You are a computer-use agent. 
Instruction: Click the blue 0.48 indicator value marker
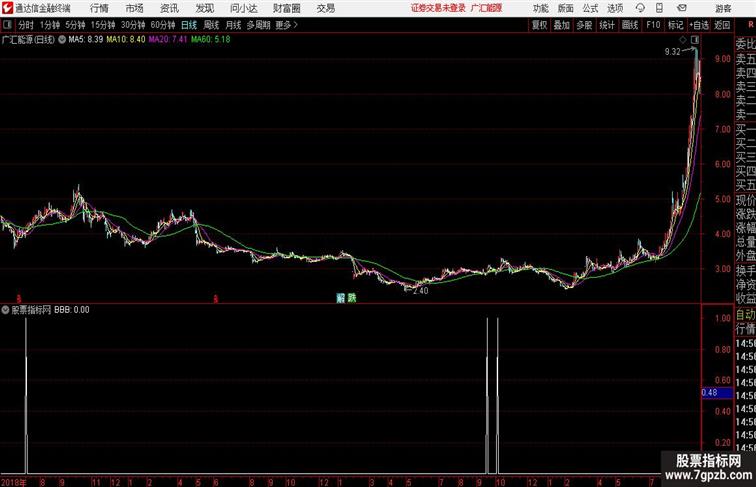pos(717,392)
